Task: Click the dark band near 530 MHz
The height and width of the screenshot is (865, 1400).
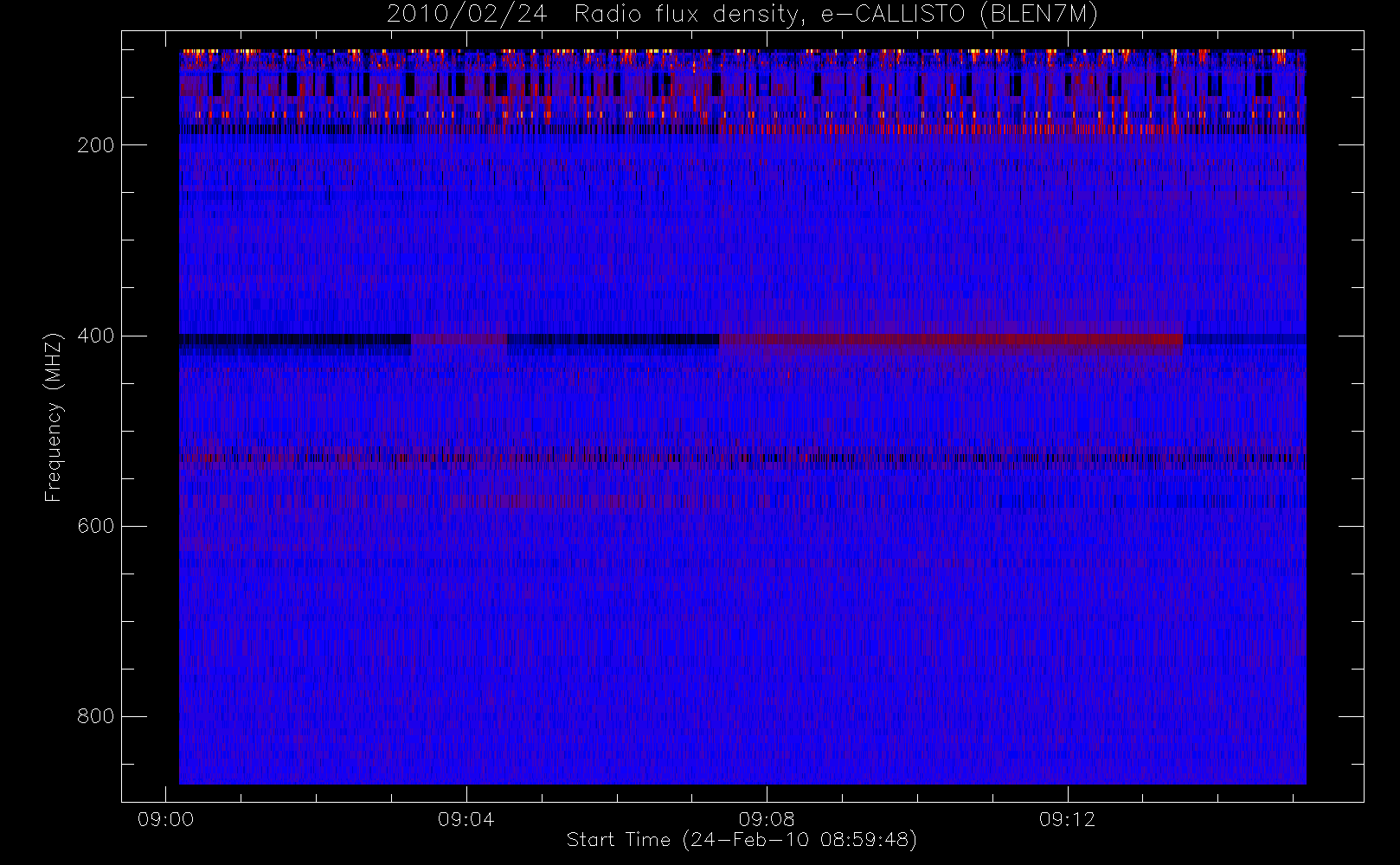Action: [x=742, y=458]
